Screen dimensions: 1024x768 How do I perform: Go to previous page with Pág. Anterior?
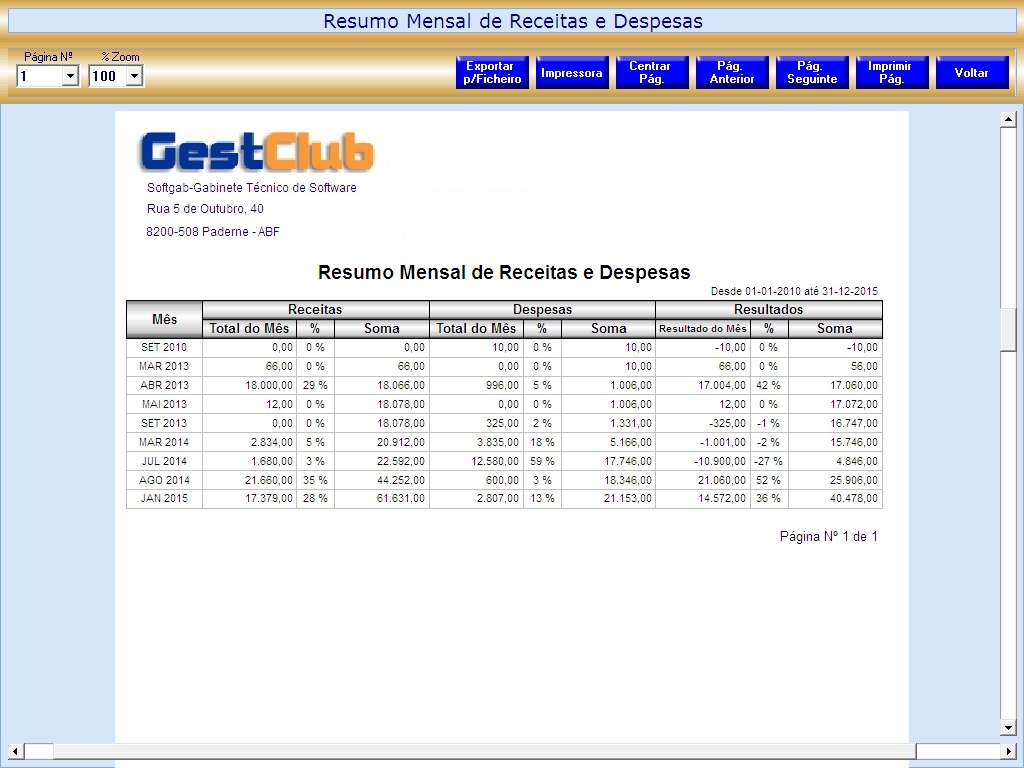[732, 73]
